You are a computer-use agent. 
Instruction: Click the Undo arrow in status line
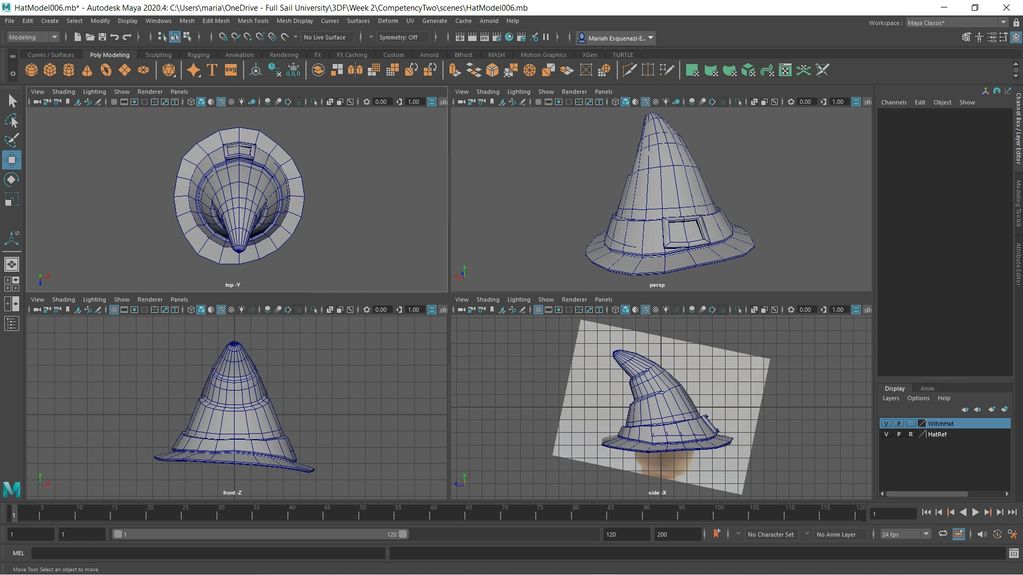tap(114, 37)
